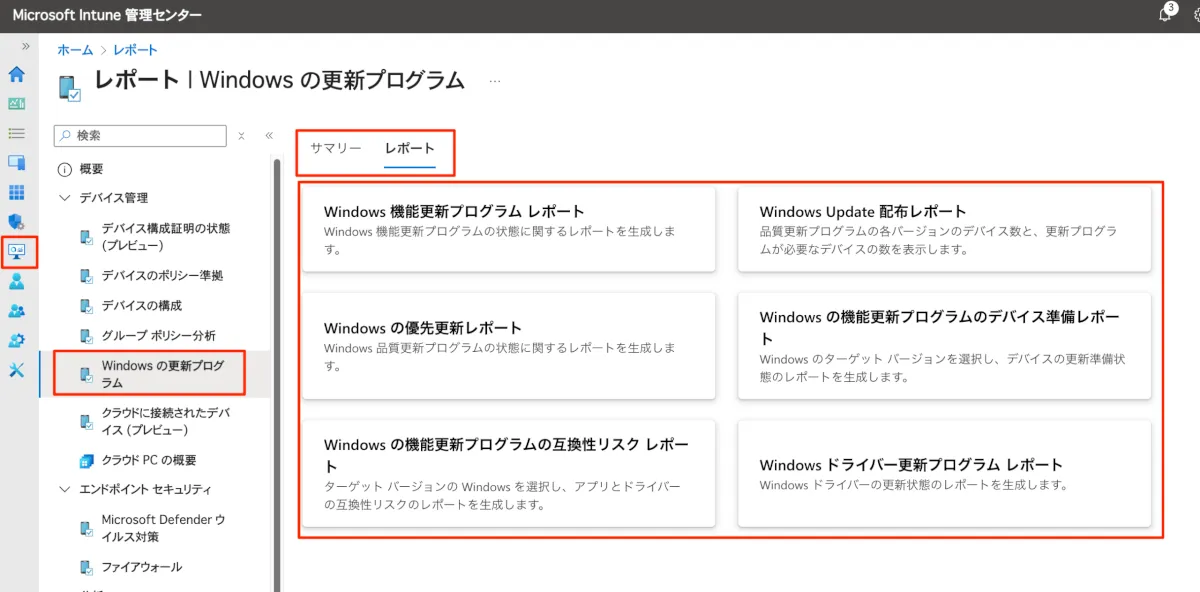1200x592 pixels.
Task: Open Groups icon in left rail
Action: [17, 310]
